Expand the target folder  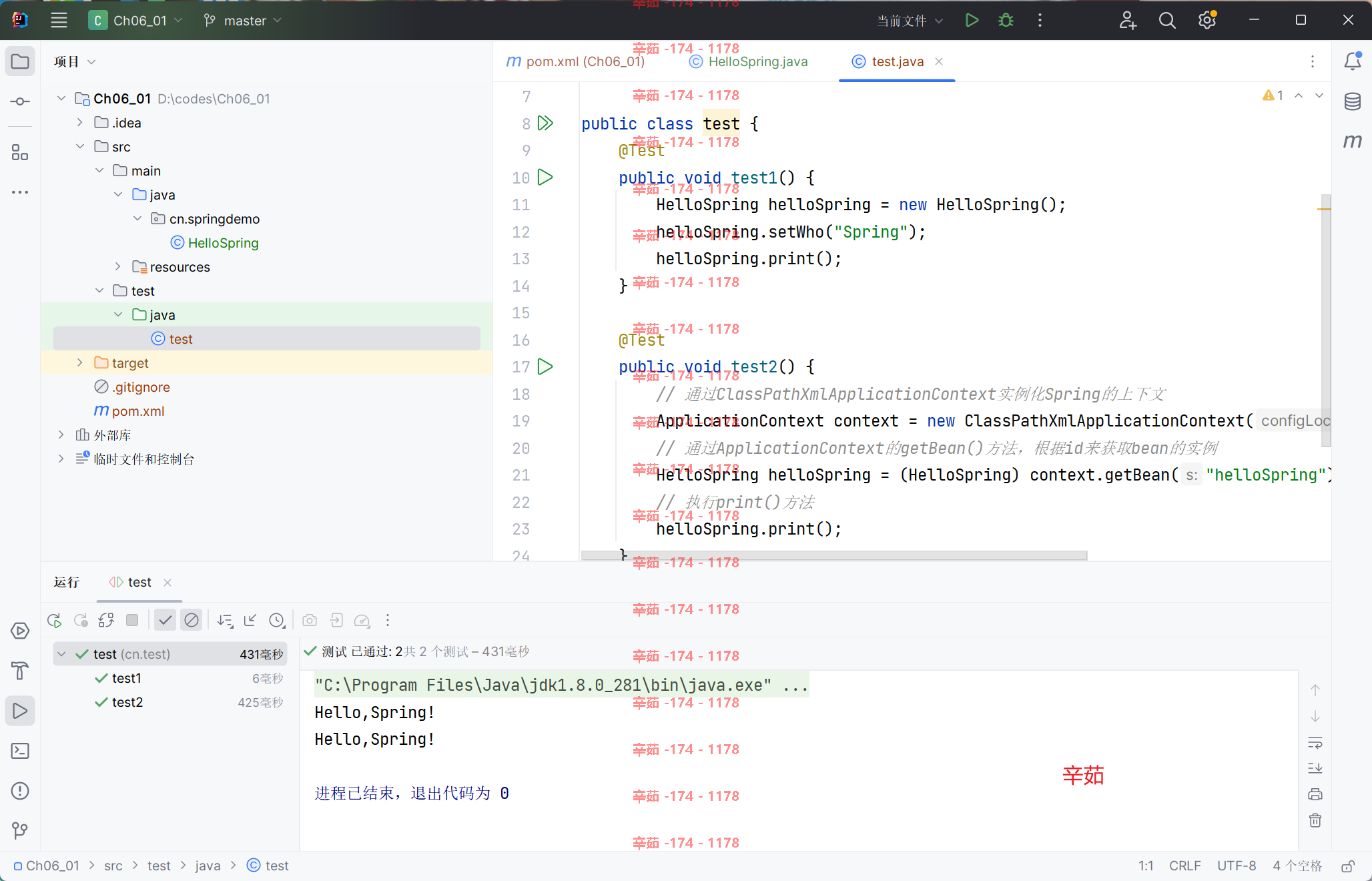click(80, 363)
